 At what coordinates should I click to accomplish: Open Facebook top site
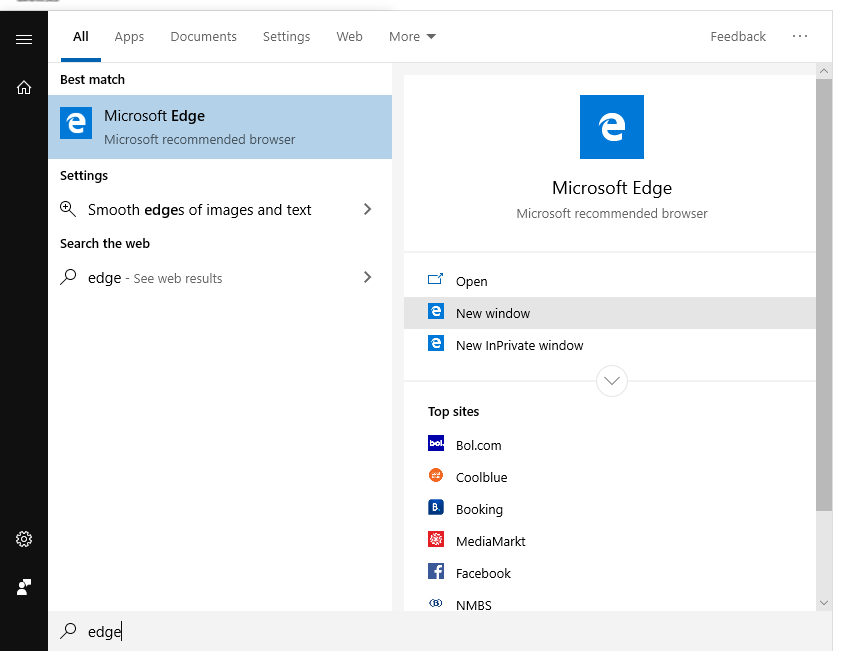tap(610, 573)
